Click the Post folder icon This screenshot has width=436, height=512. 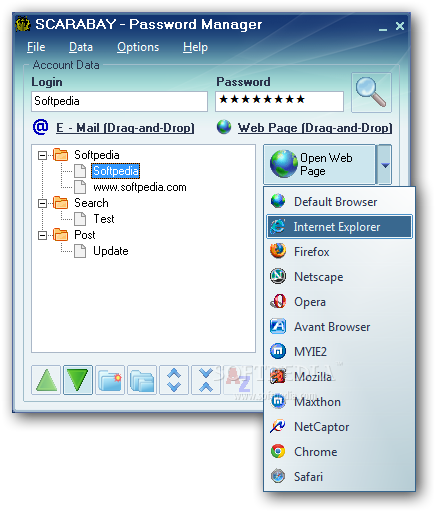coord(61,235)
